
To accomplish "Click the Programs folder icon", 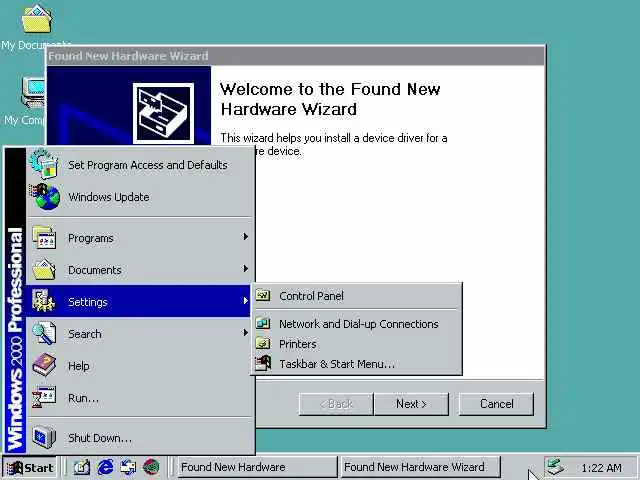I will coord(44,237).
